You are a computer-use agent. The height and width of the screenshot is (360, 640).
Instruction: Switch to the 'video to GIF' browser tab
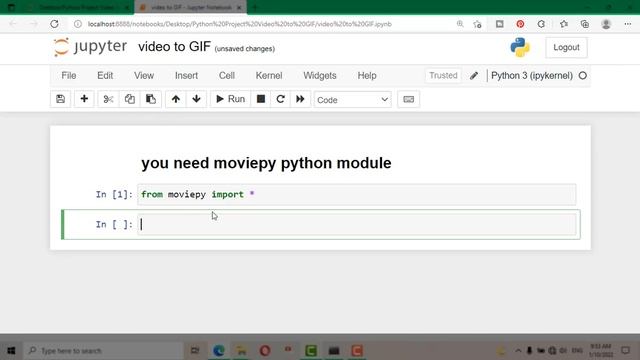[191, 7]
